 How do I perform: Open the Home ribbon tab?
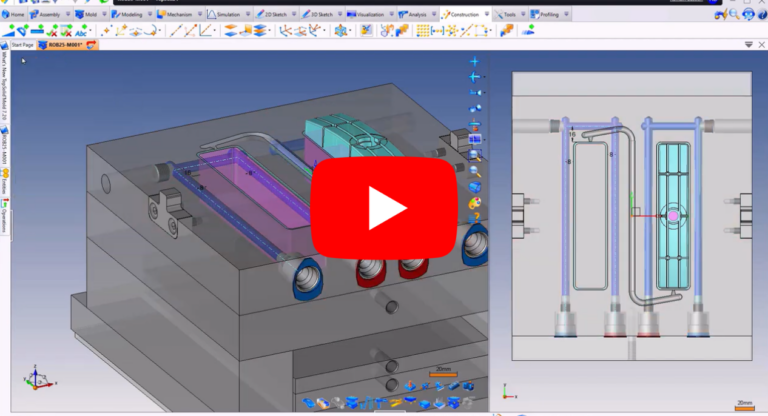click(13, 15)
